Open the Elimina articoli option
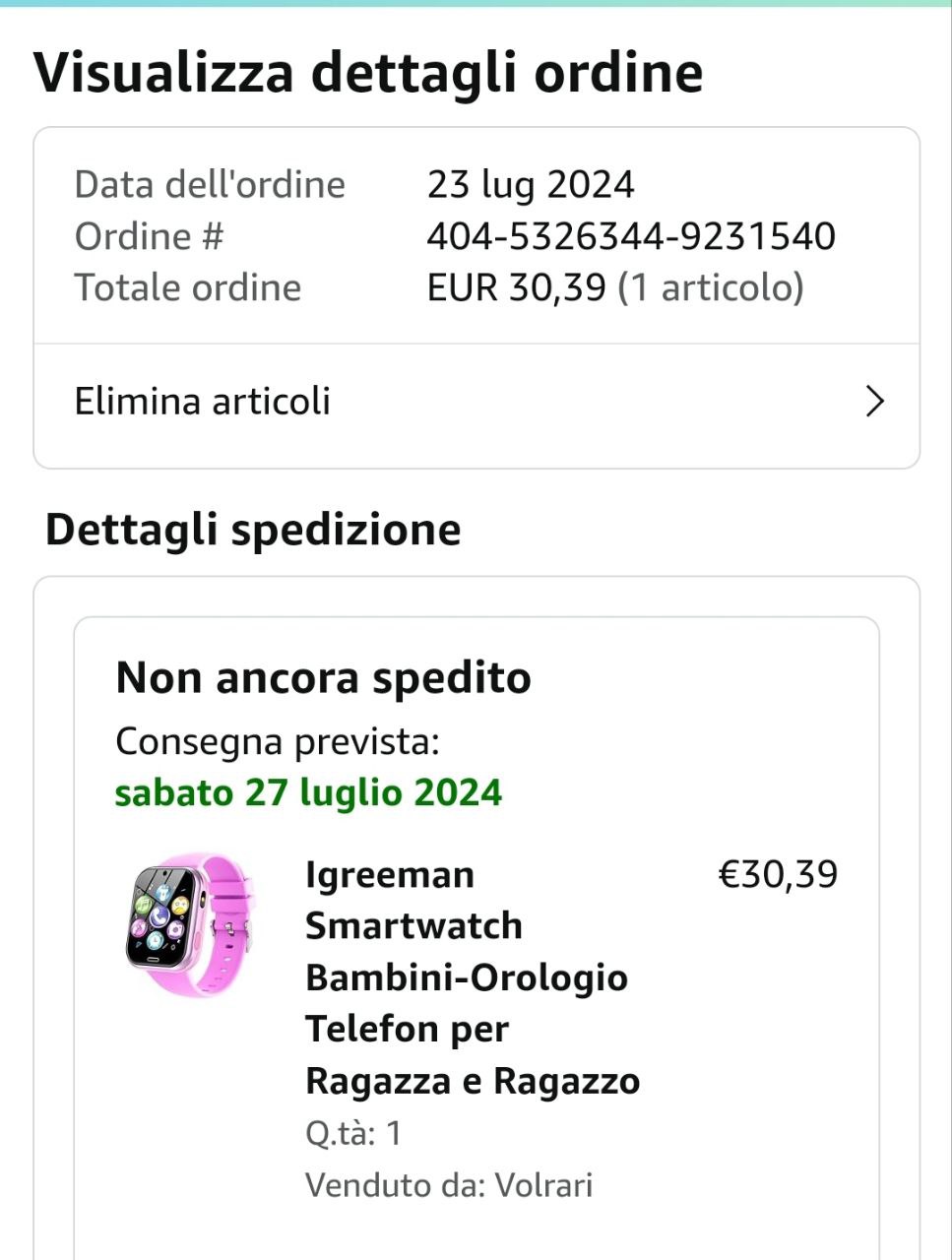The image size is (952, 1260). tap(203, 402)
